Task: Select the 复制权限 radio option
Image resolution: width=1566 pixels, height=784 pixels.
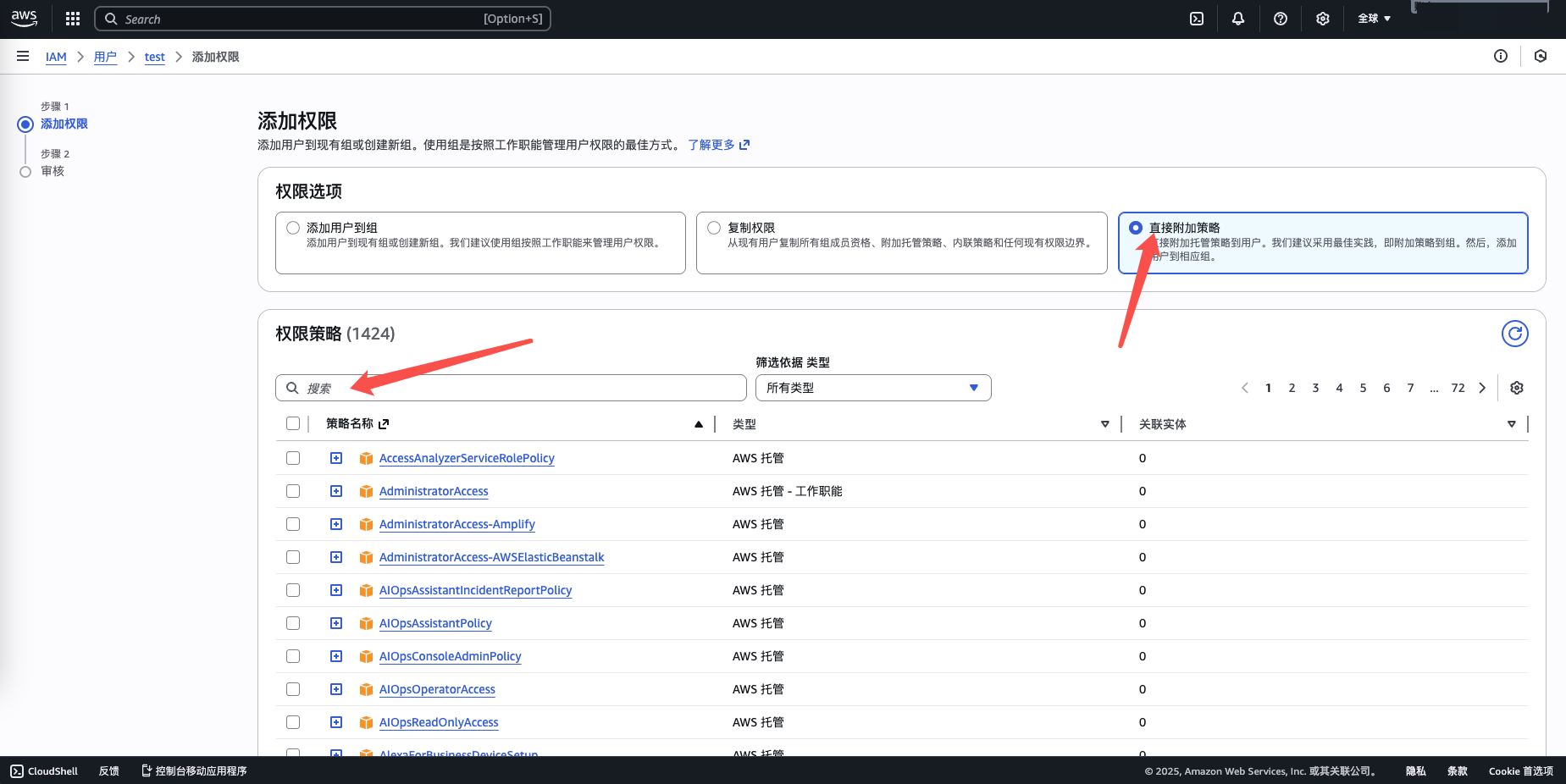Action: pos(714,228)
